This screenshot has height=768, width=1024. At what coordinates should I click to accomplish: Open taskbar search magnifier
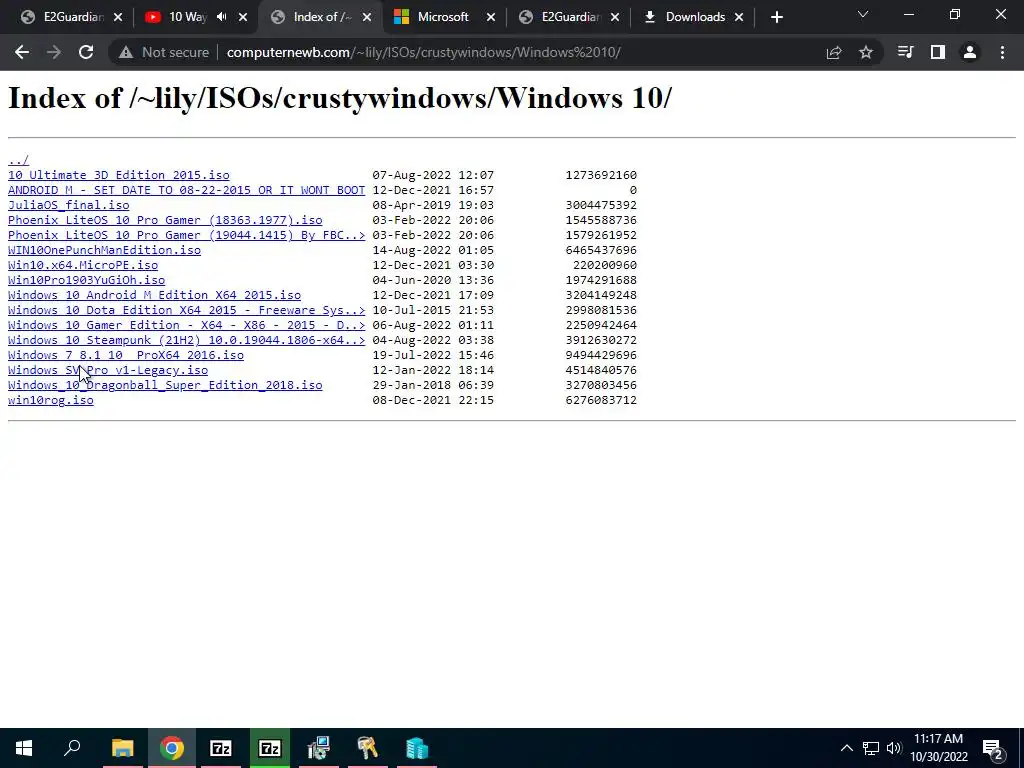pyautogui.click(x=72, y=748)
